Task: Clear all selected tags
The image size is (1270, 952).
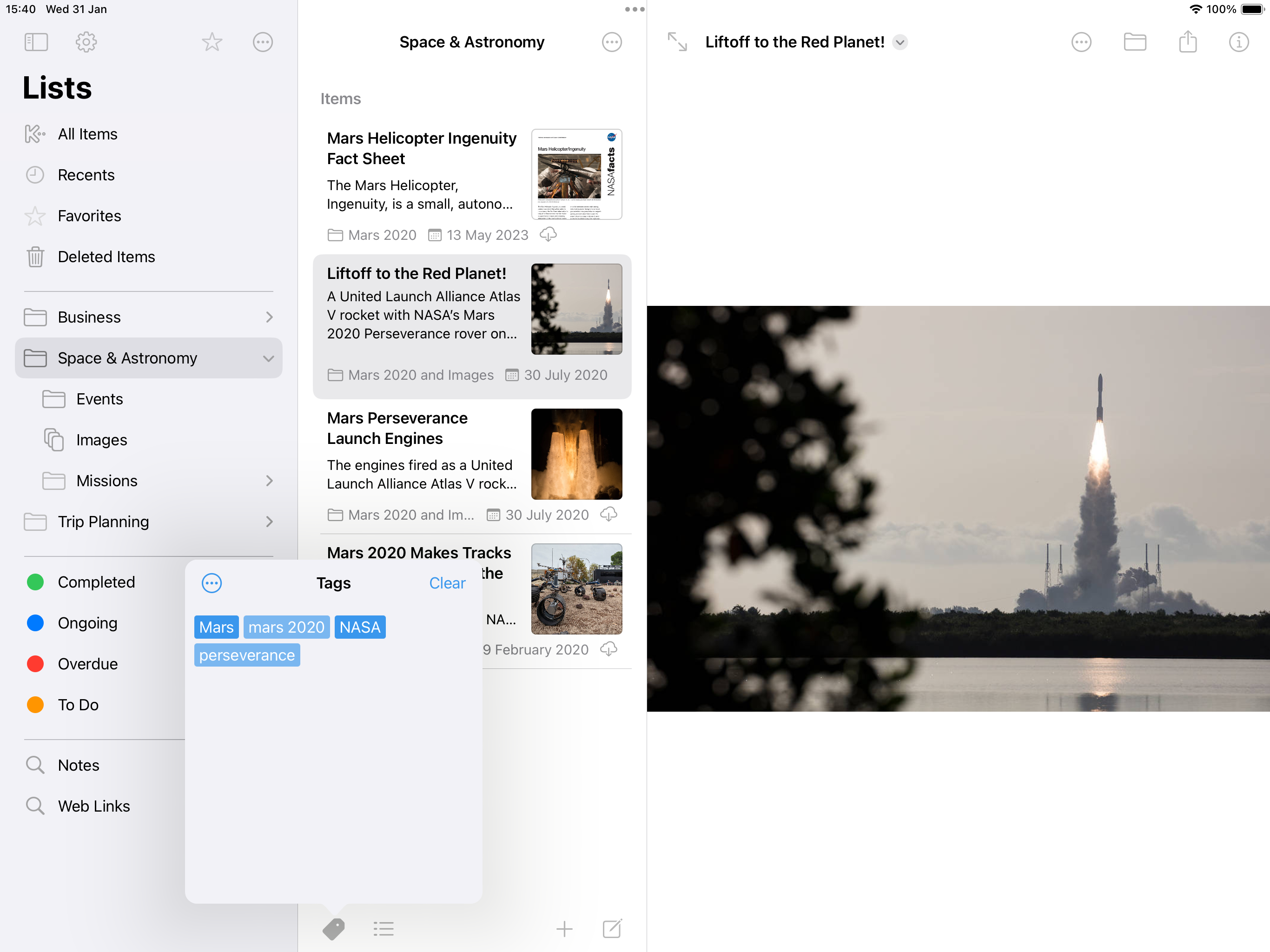Action: click(447, 583)
